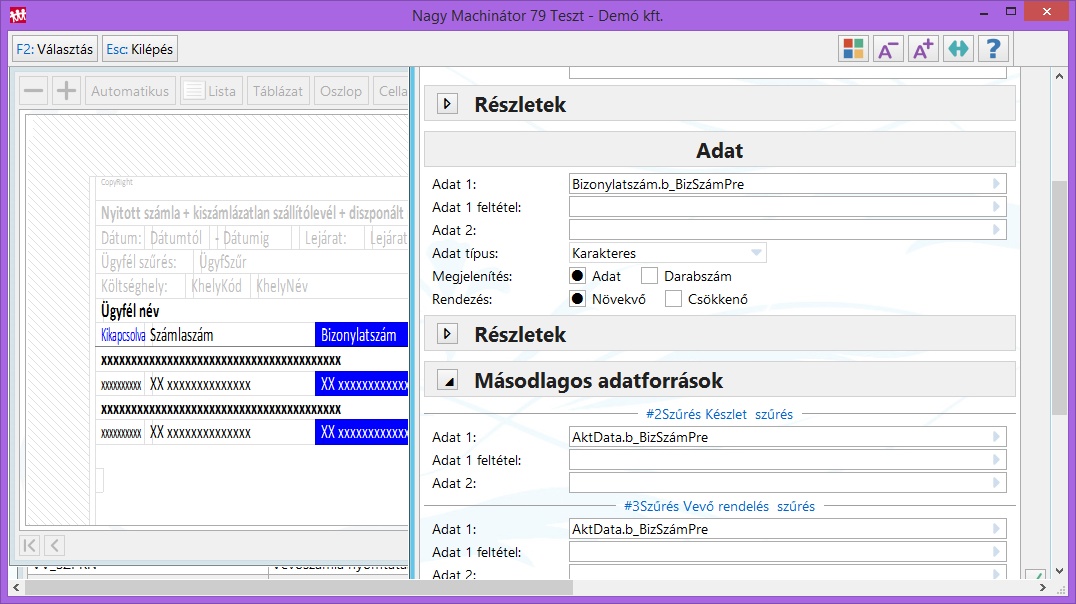Decrease font size with A- icon

889,49
